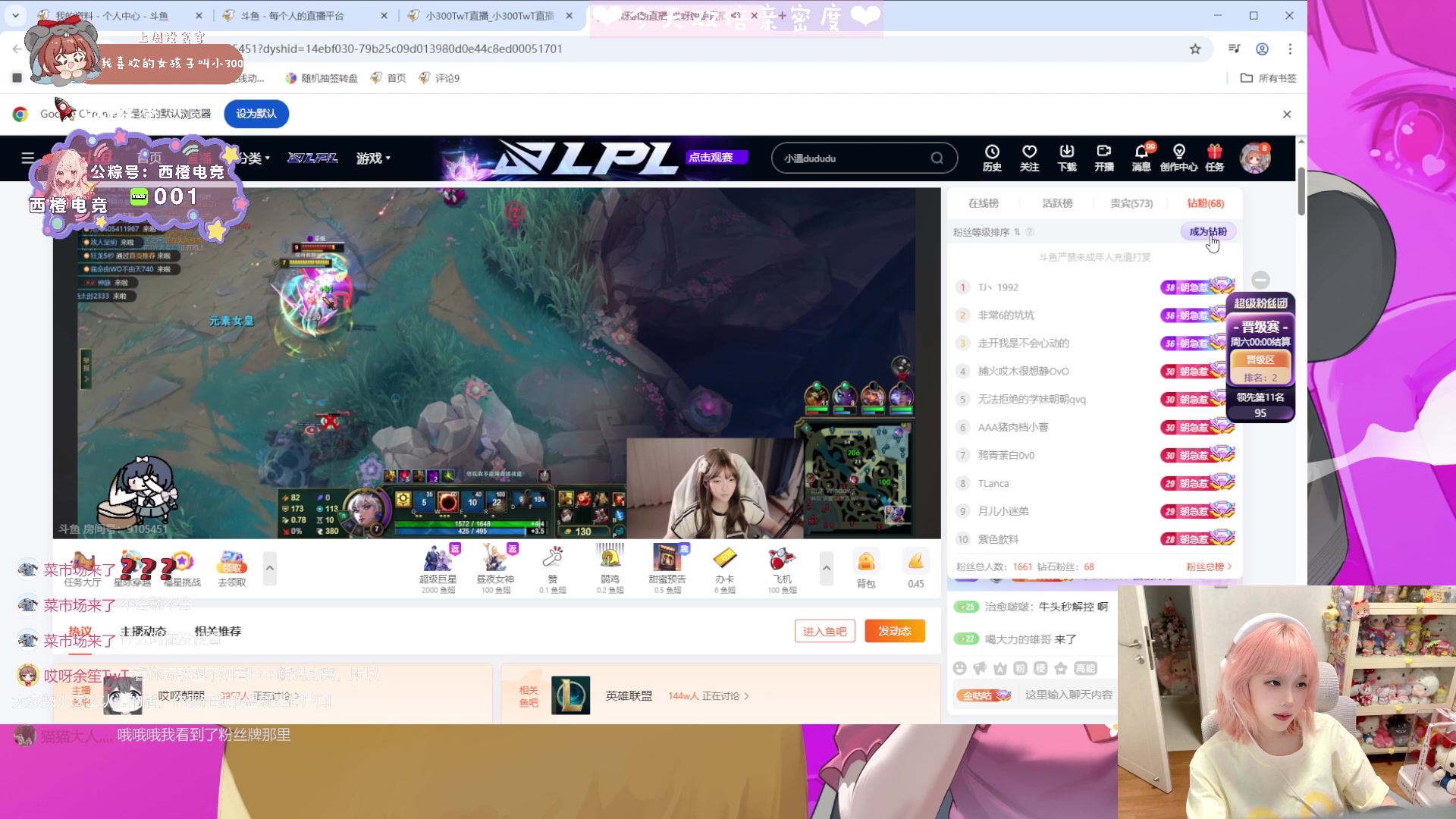Switch to the 在线榜 tab

coord(984,203)
